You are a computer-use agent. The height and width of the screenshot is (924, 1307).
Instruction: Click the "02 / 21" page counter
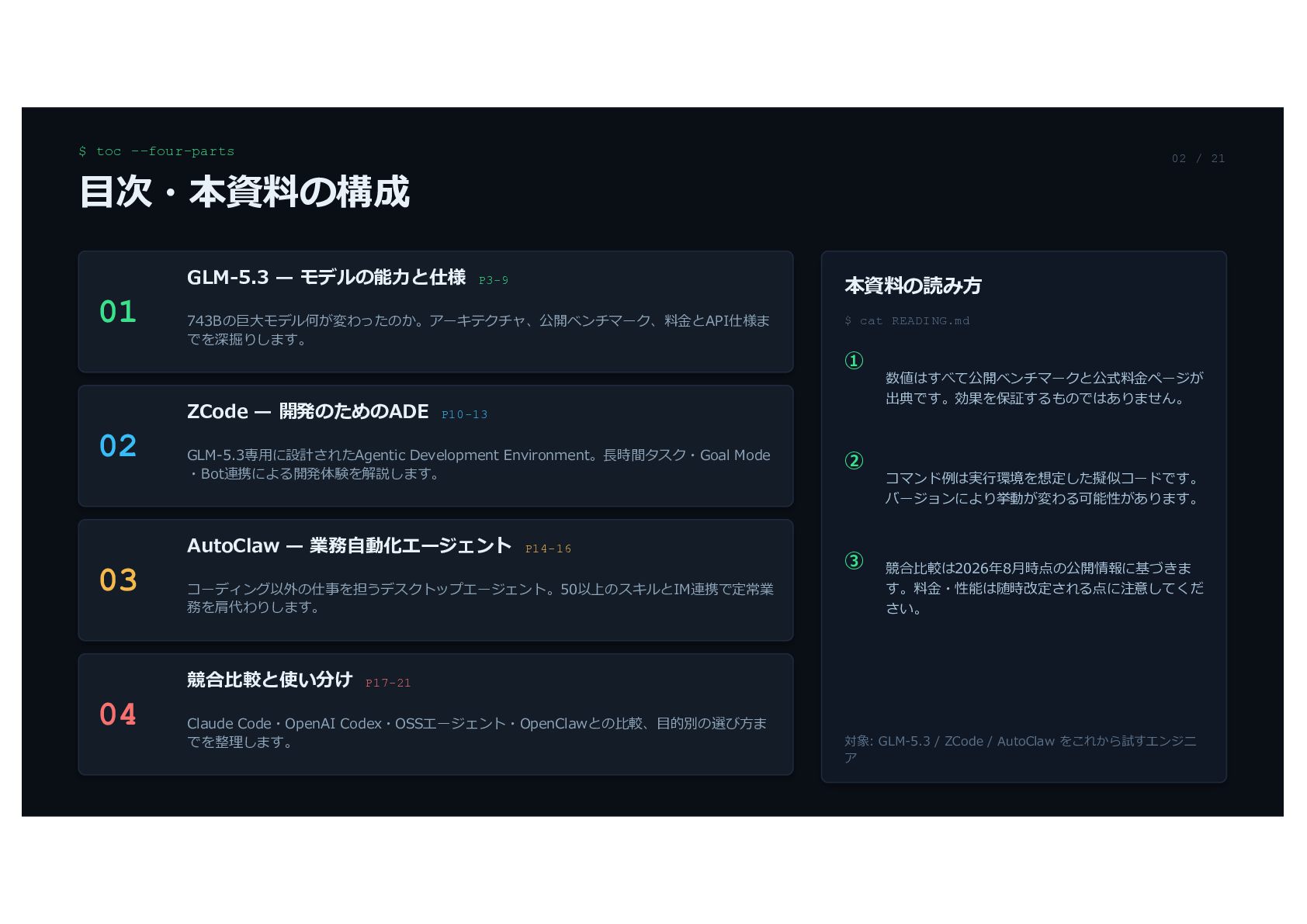(1198, 158)
